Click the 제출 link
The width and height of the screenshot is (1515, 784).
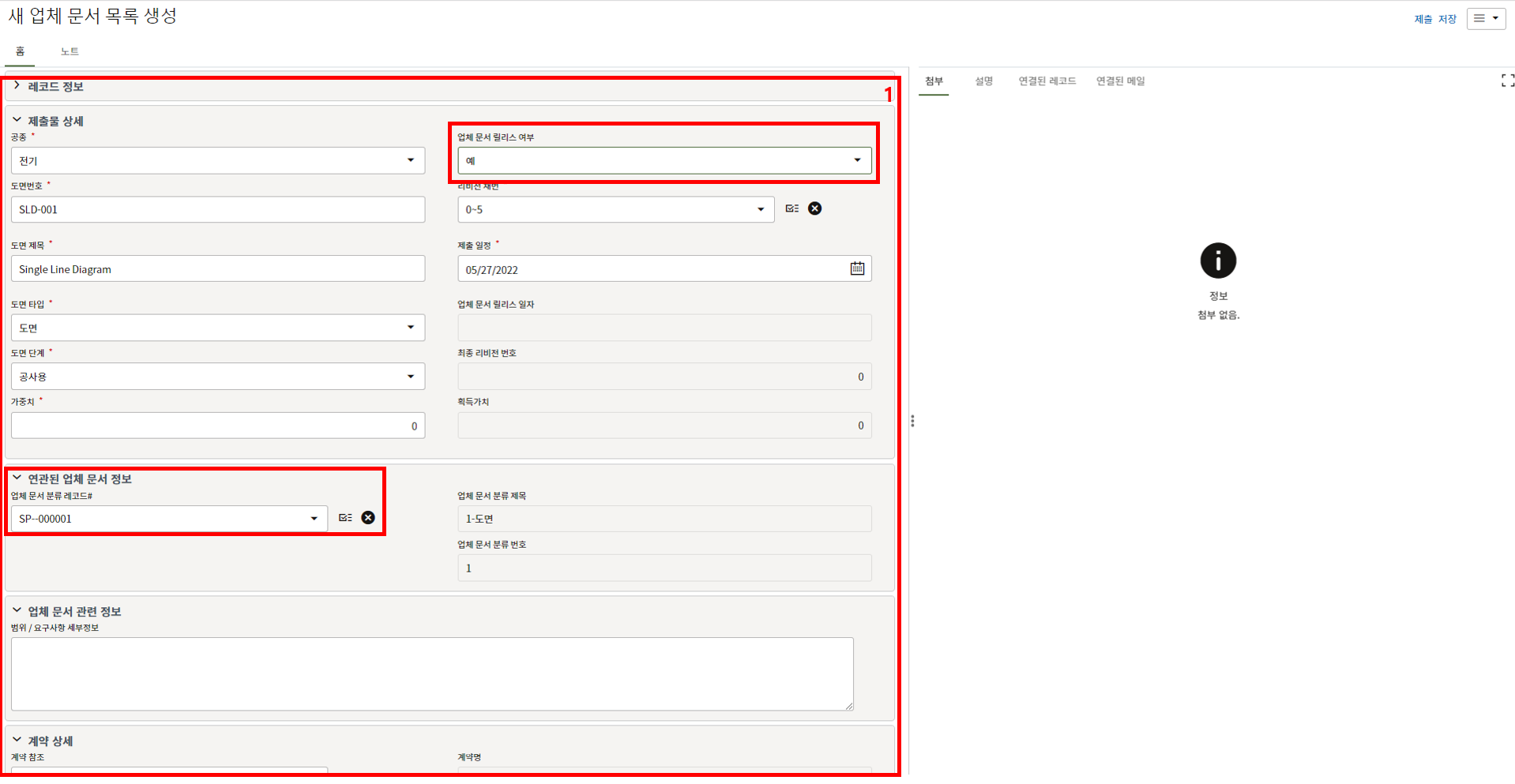pos(1423,19)
